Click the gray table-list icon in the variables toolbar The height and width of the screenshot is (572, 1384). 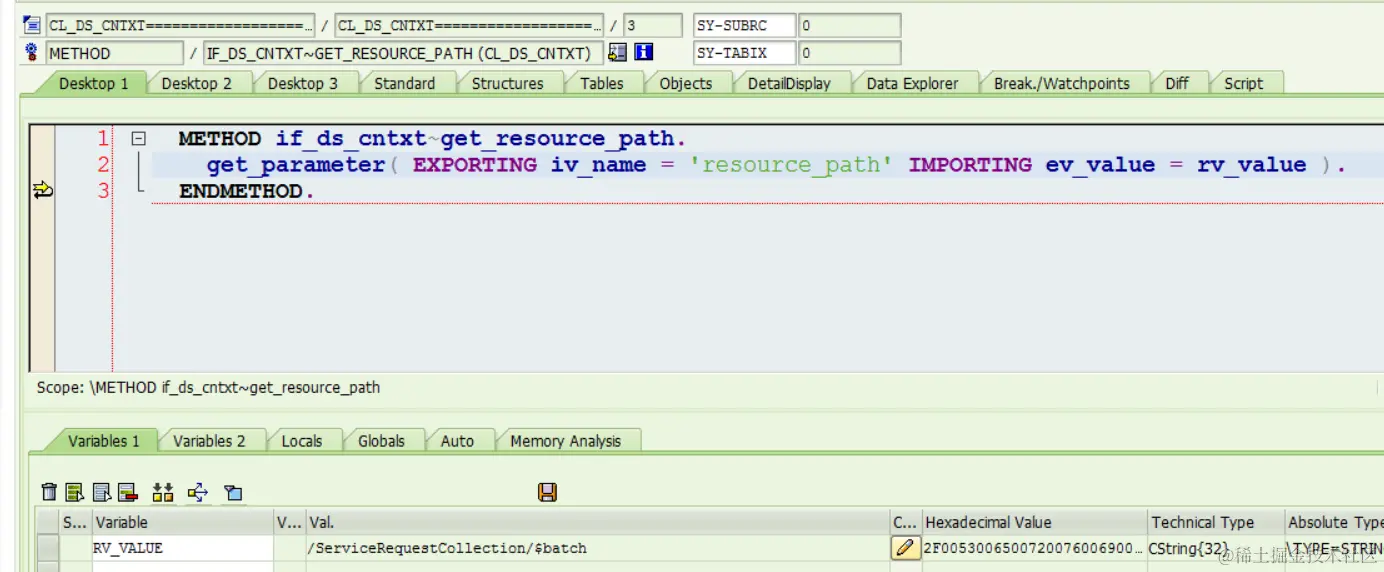click(101, 492)
